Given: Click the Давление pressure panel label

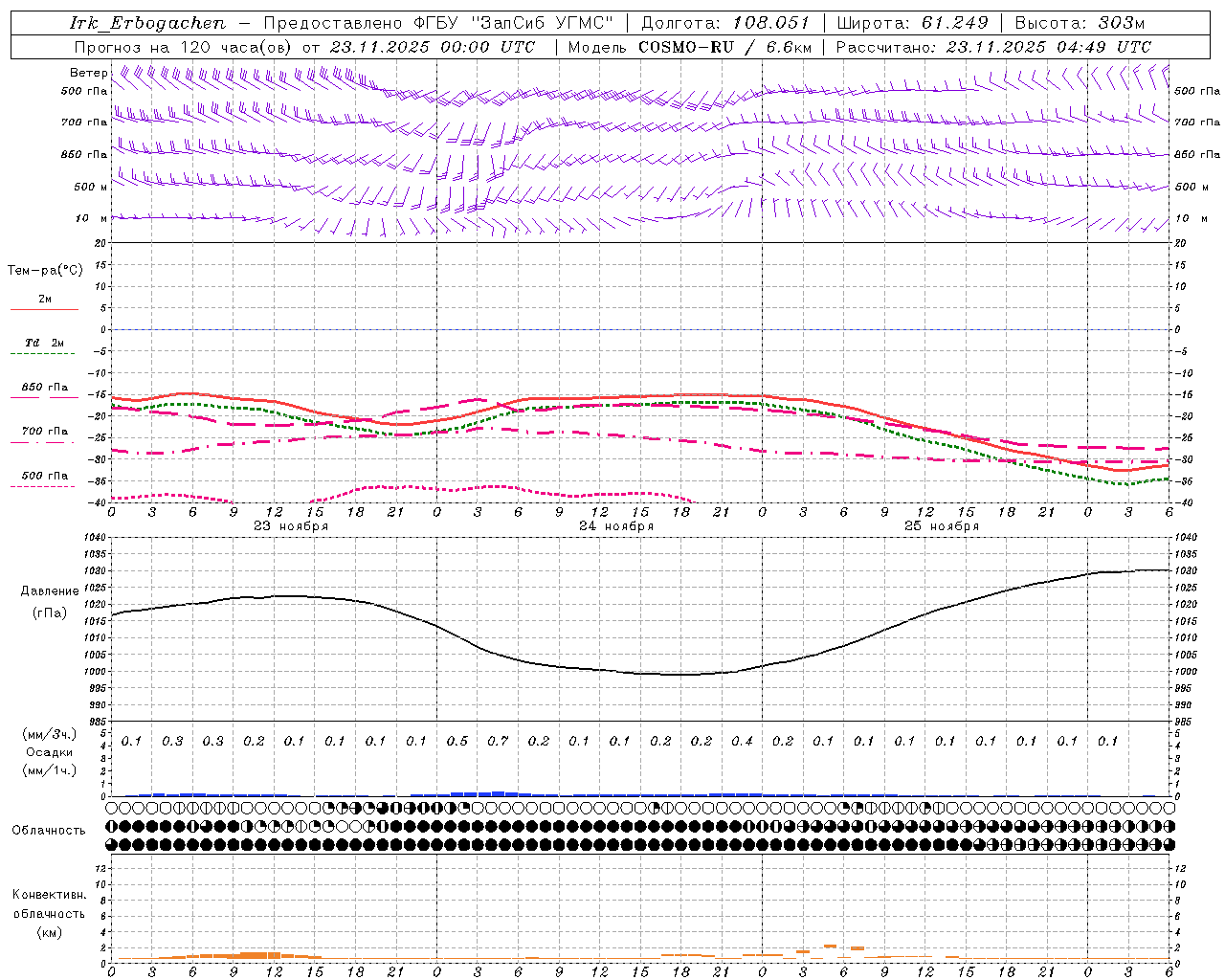Looking at the screenshot, I should pyautogui.click(x=50, y=591).
